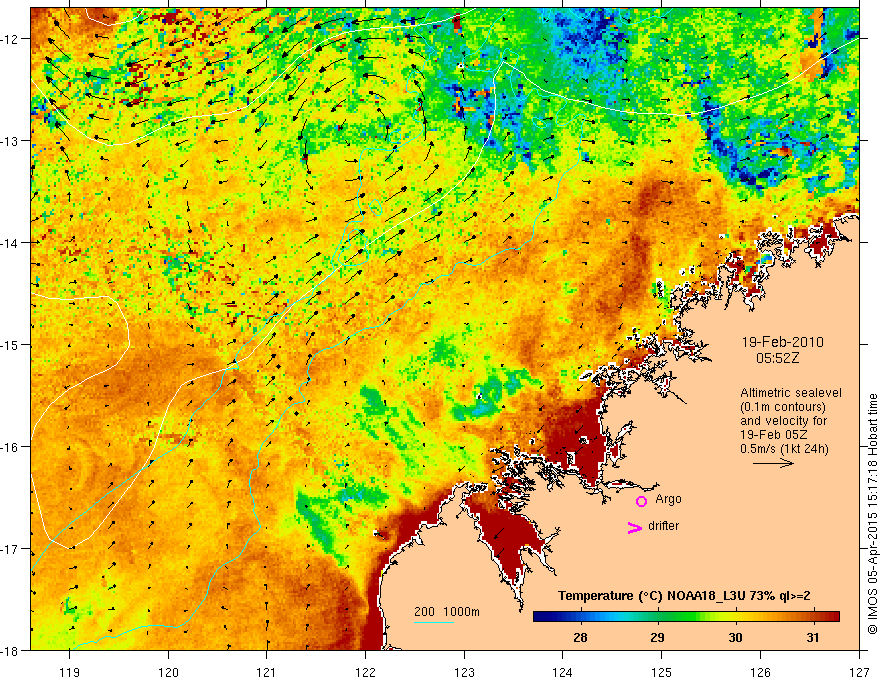880x680 pixels.
Task: Click the '28' colorbar tick label
Action: (x=580, y=637)
